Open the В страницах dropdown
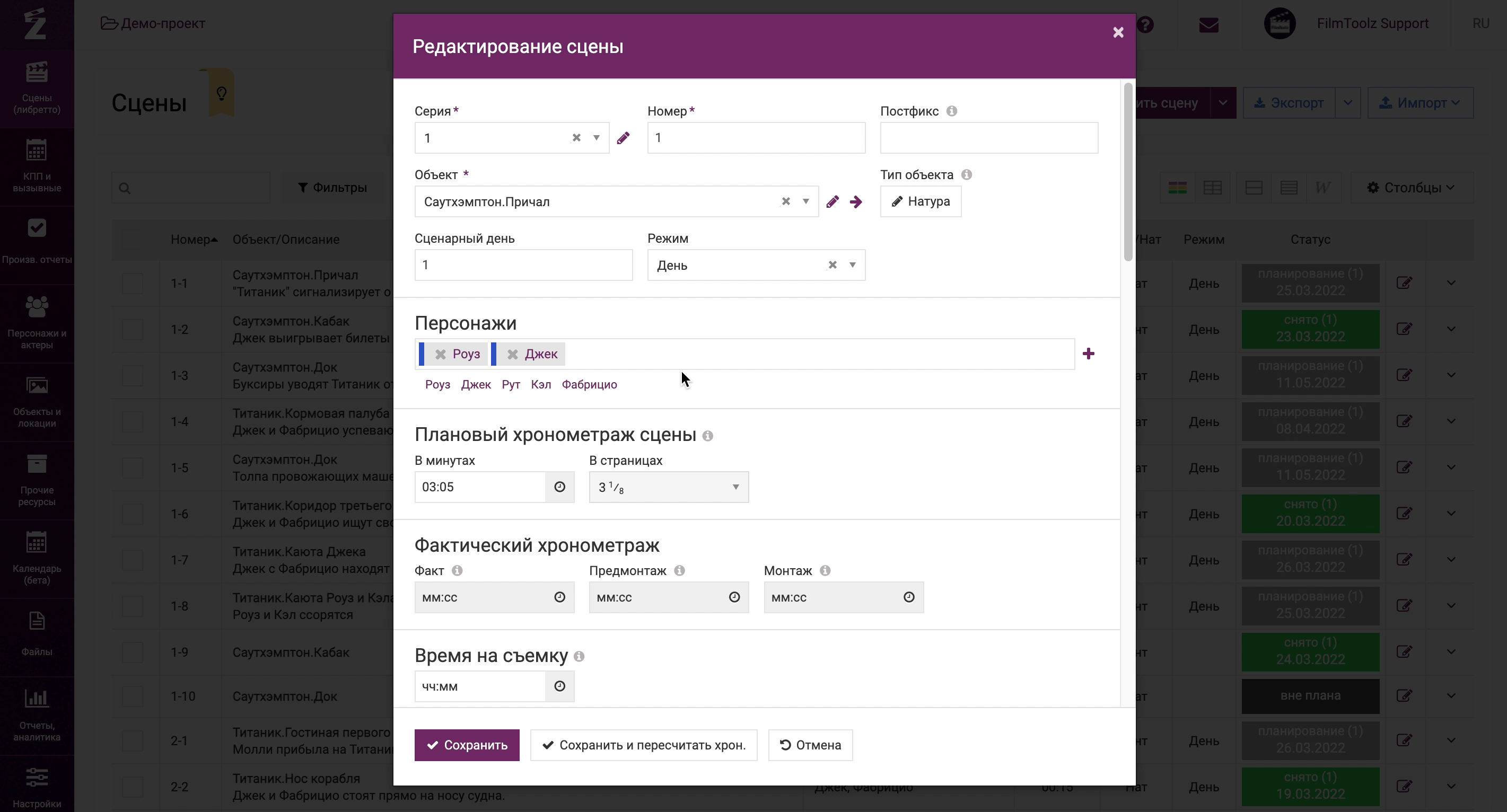This screenshot has width=1507, height=812. [x=735, y=487]
